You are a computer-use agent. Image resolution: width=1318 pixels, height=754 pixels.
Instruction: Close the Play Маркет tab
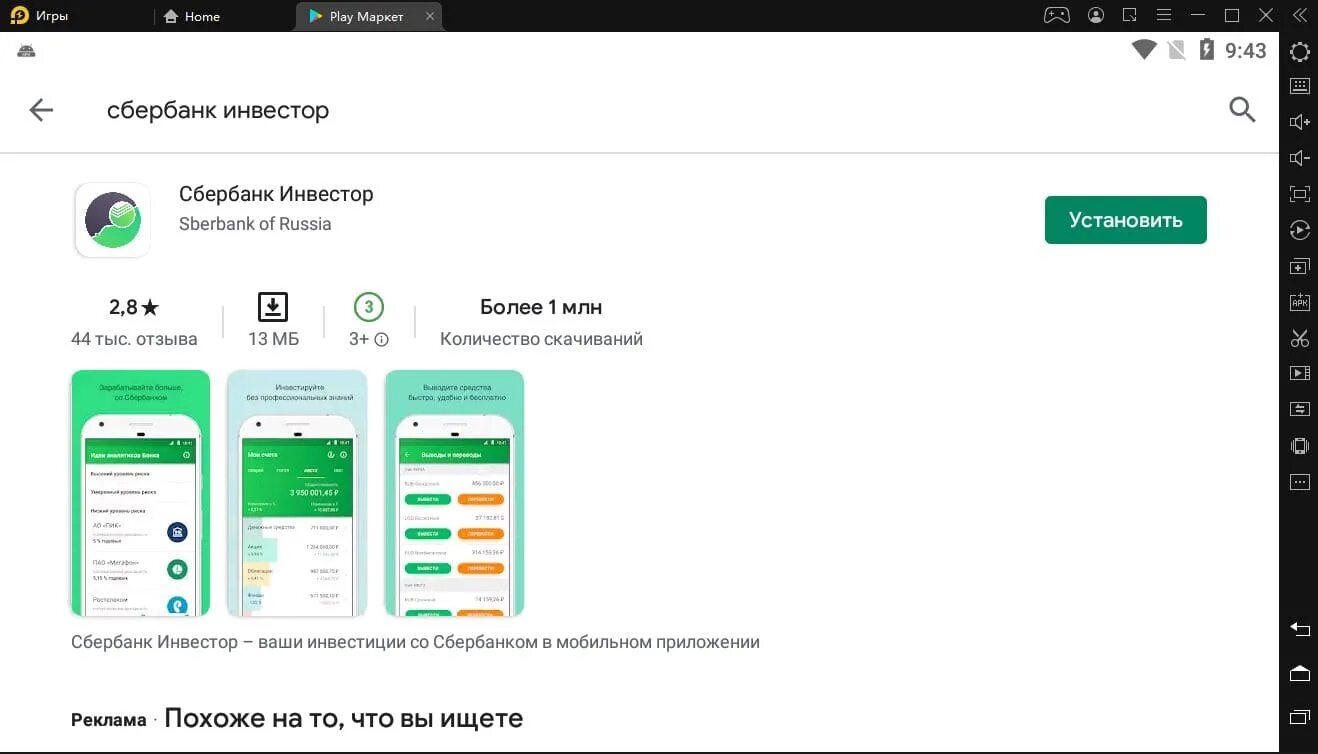click(x=430, y=16)
